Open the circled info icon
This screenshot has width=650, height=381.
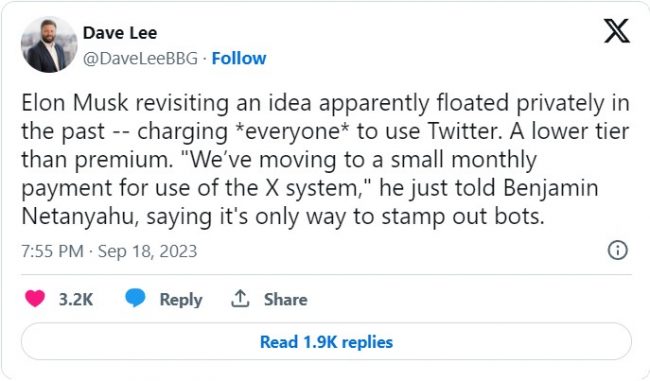[x=618, y=250]
